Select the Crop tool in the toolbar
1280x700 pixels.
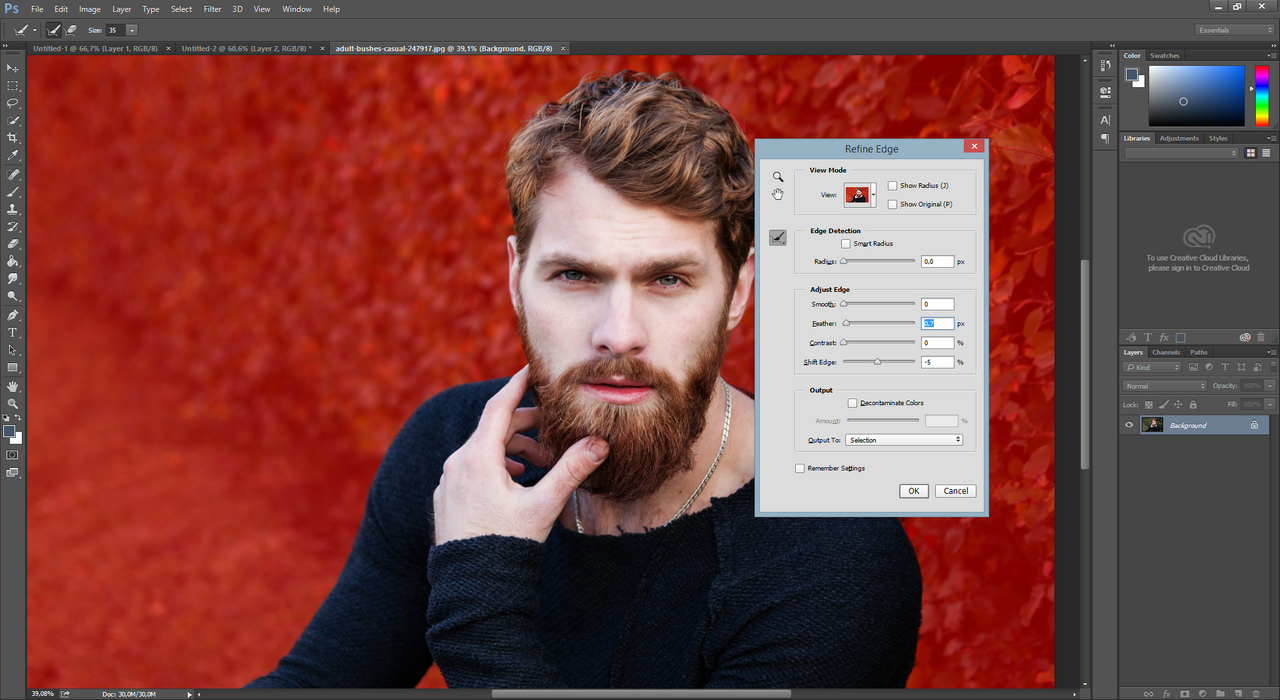[13, 138]
